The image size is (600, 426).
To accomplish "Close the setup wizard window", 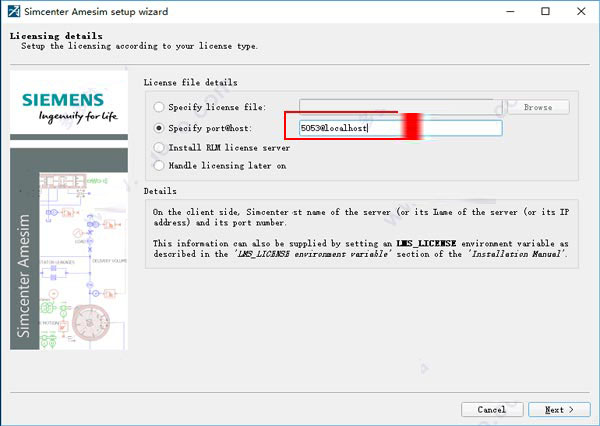I will 581,11.
